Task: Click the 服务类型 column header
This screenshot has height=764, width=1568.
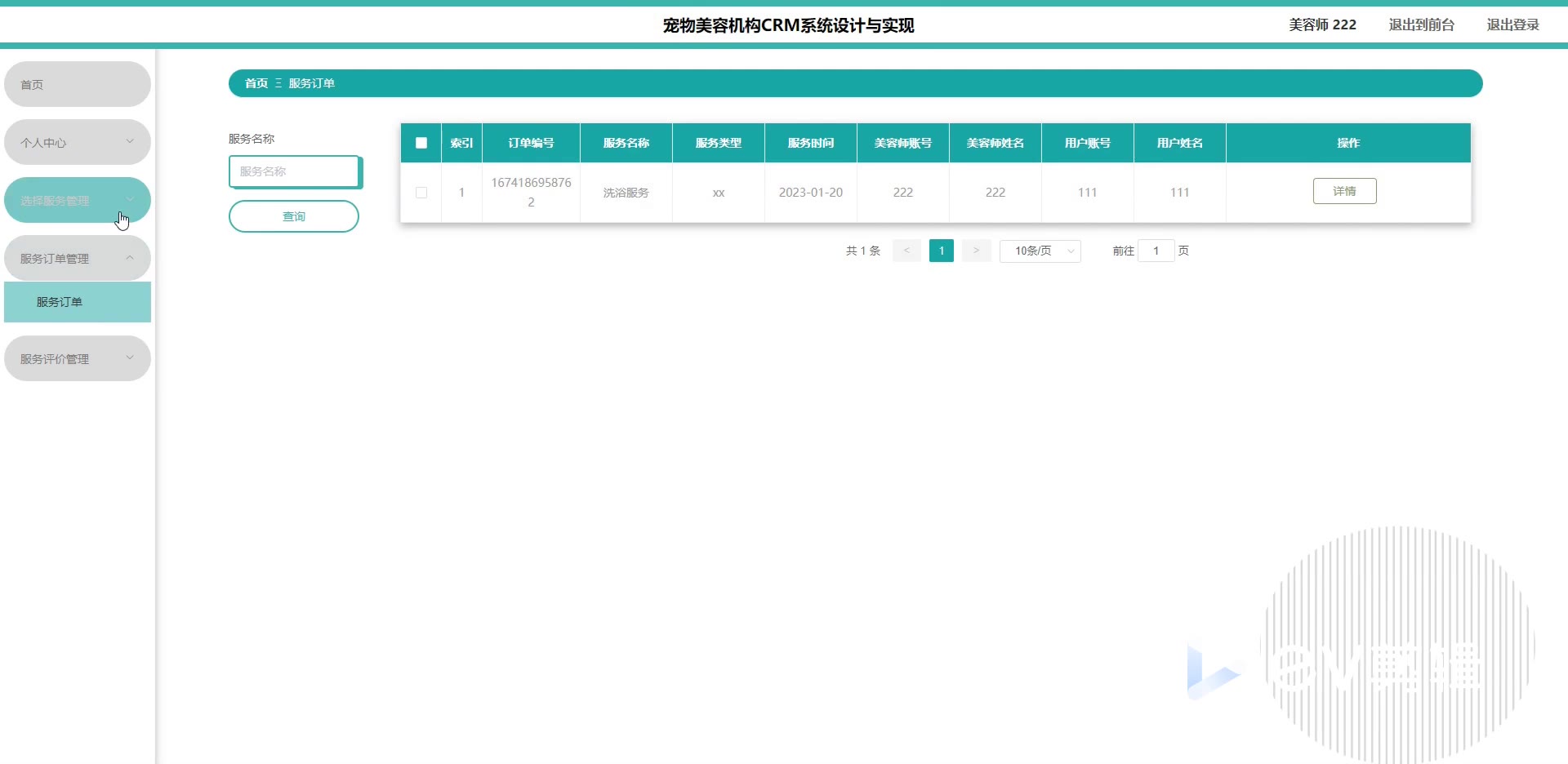Action: click(719, 143)
